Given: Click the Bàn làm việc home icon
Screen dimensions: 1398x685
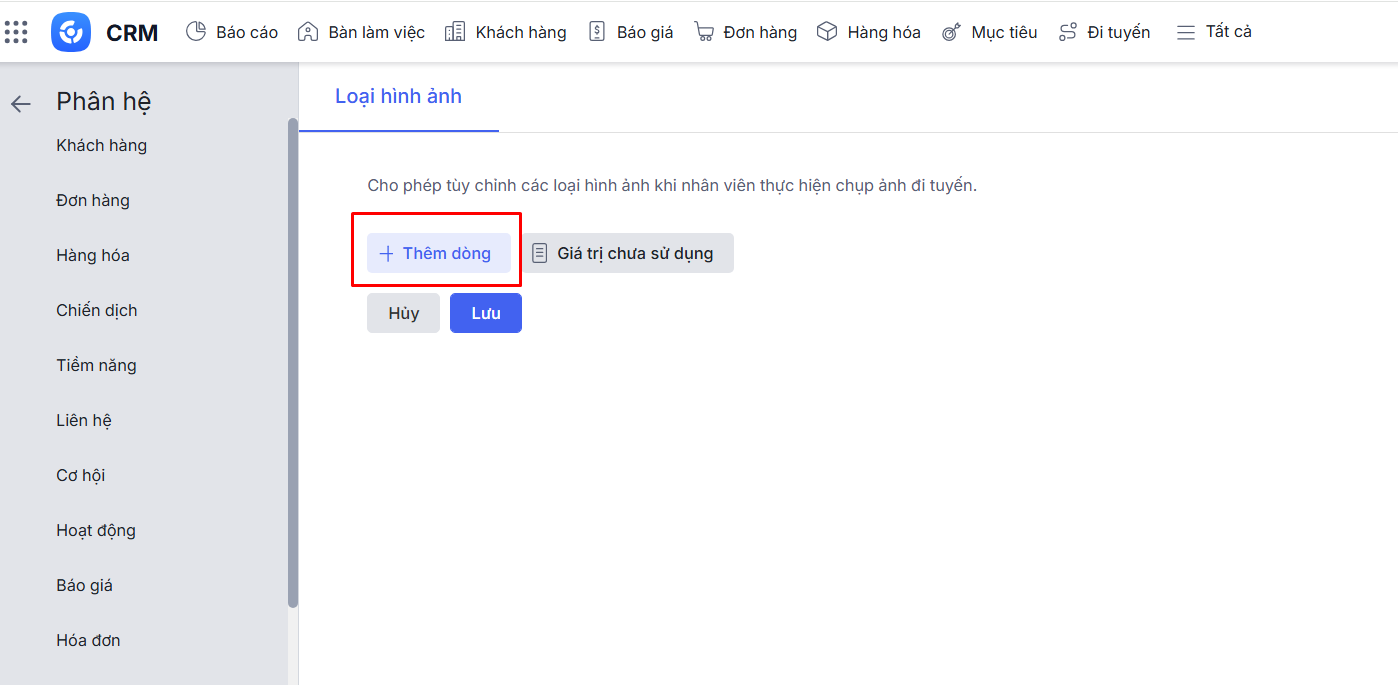Looking at the screenshot, I should tap(308, 32).
